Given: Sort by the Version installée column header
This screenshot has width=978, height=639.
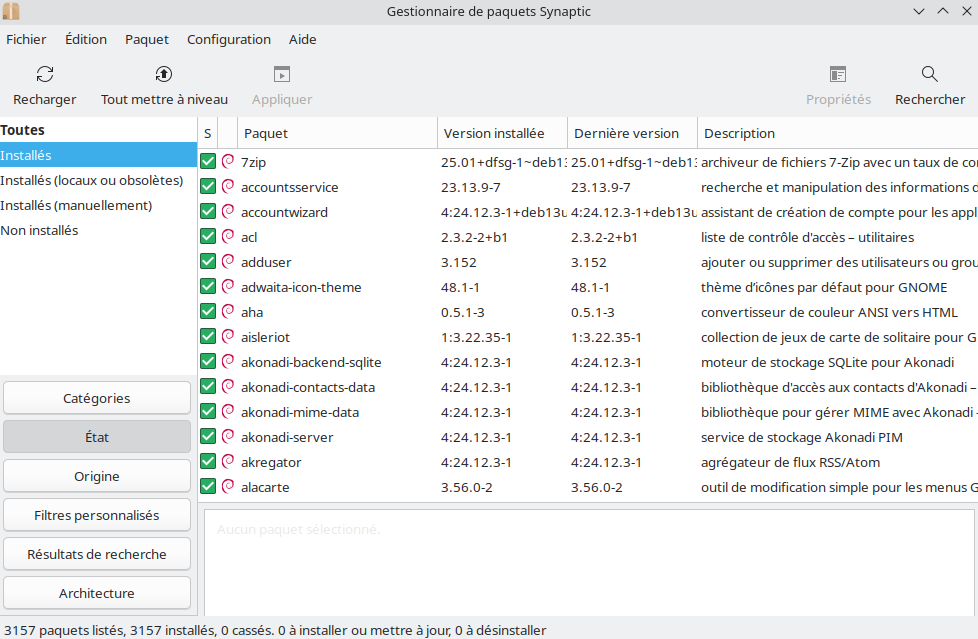Looking at the screenshot, I should (x=501, y=133).
